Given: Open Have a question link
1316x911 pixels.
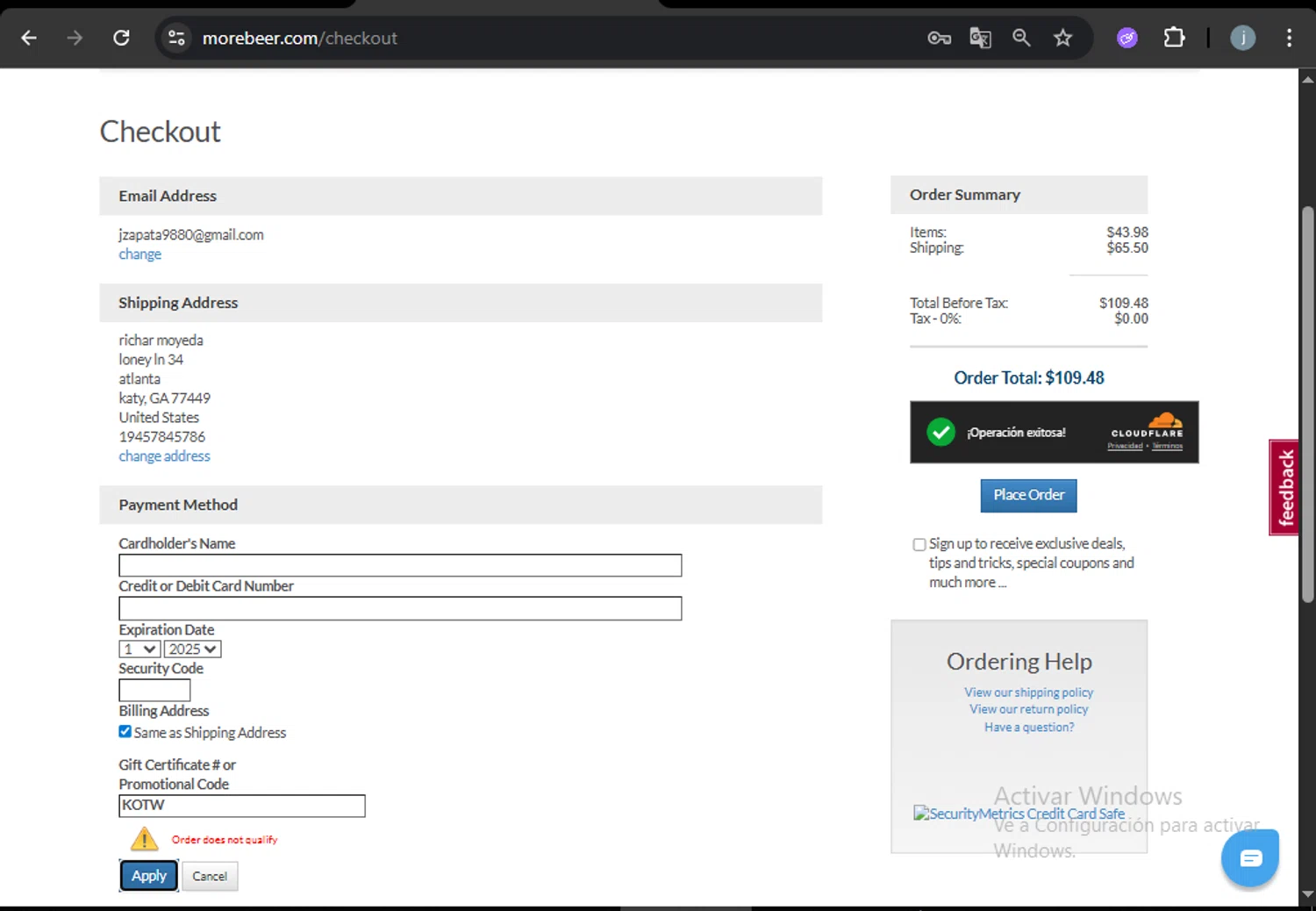Looking at the screenshot, I should (x=1028, y=727).
